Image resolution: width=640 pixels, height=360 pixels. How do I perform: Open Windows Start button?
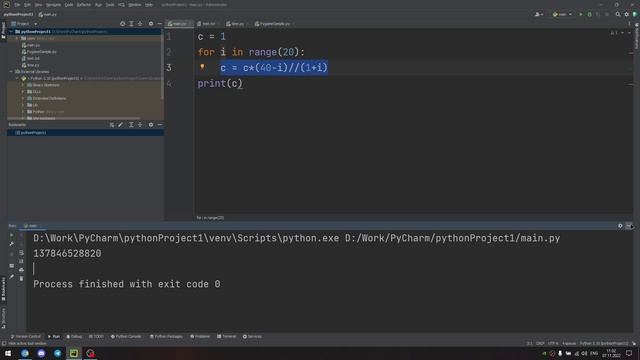click(x=8, y=353)
